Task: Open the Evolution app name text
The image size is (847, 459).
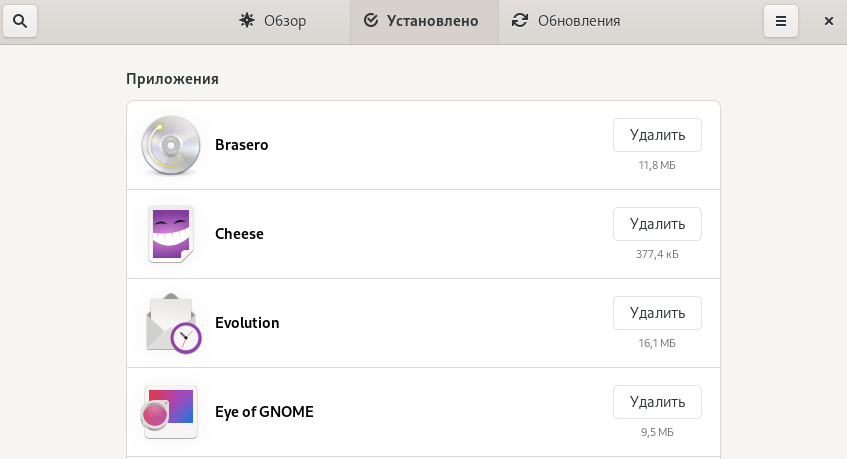Action: [x=247, y=323]
